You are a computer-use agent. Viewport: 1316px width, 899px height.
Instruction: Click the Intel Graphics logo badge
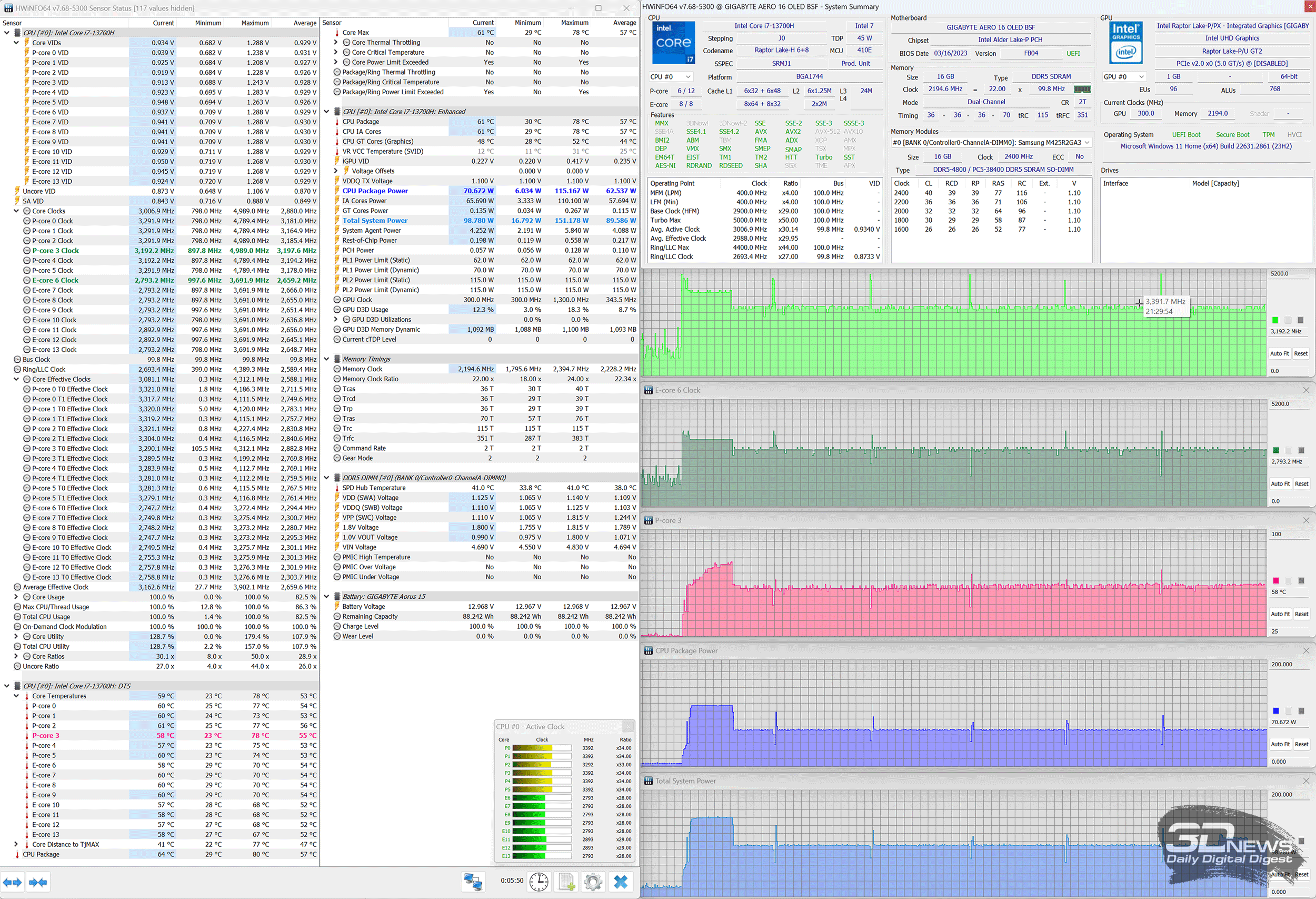point(1126,43)
